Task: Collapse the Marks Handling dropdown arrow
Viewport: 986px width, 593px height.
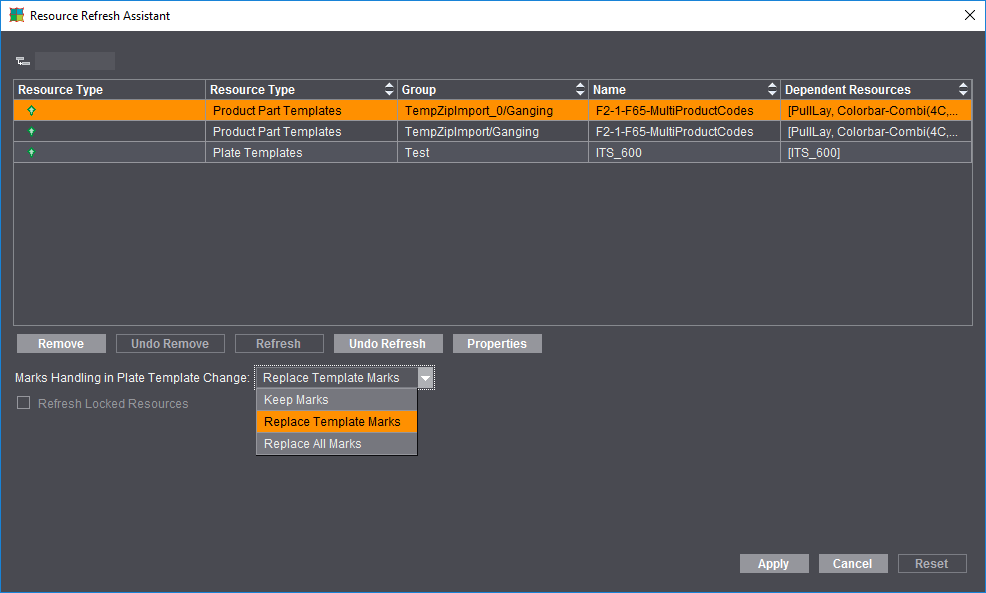Action: click(425, 378)
